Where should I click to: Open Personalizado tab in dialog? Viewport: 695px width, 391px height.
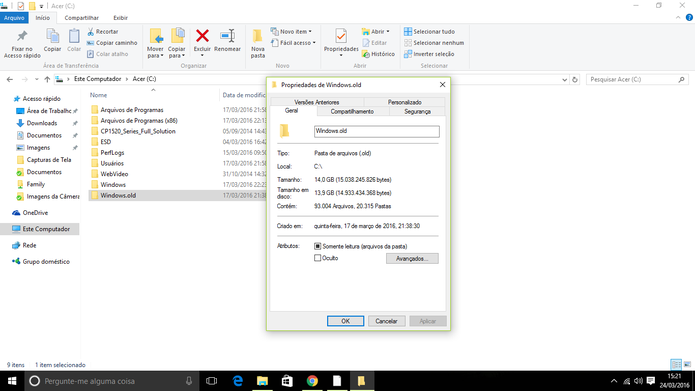coord(404,102)
